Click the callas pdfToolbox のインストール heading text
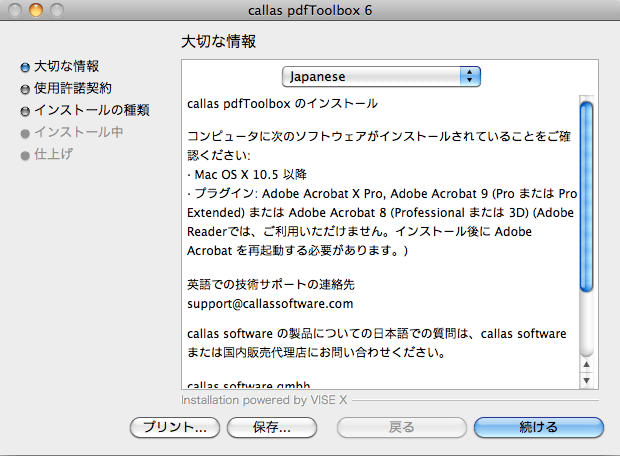The height and width of the screenshot is (456, 620). (282, 104)
